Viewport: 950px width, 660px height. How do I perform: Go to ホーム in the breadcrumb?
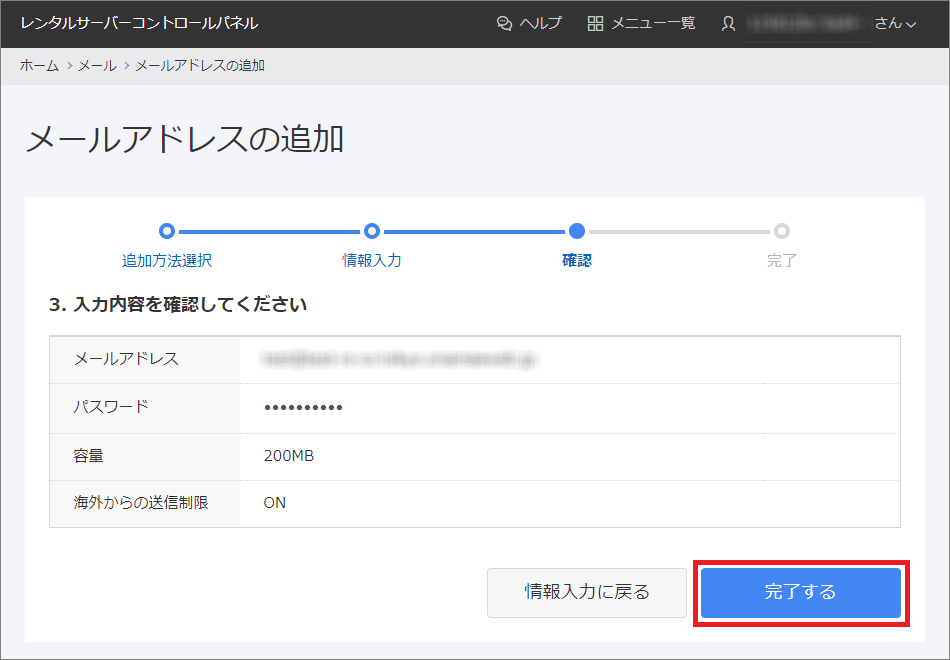(x=39, y=65)
